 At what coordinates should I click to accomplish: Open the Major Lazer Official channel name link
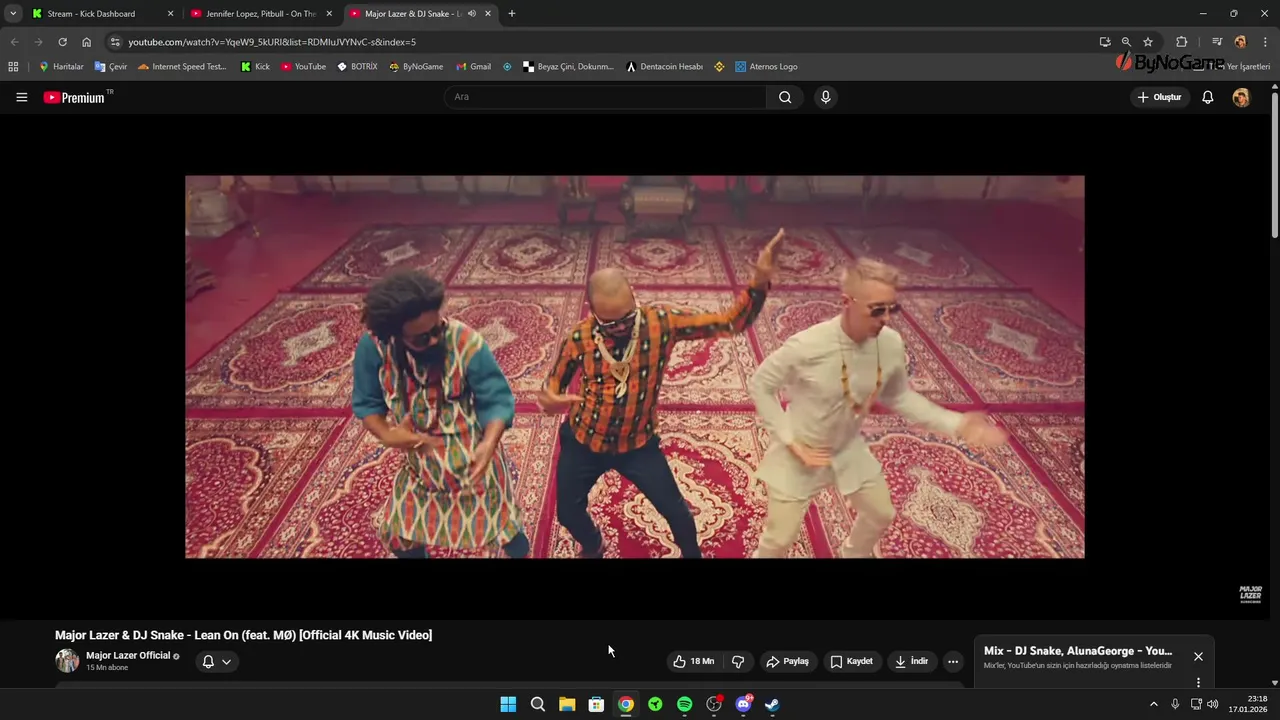pos(128,655)
